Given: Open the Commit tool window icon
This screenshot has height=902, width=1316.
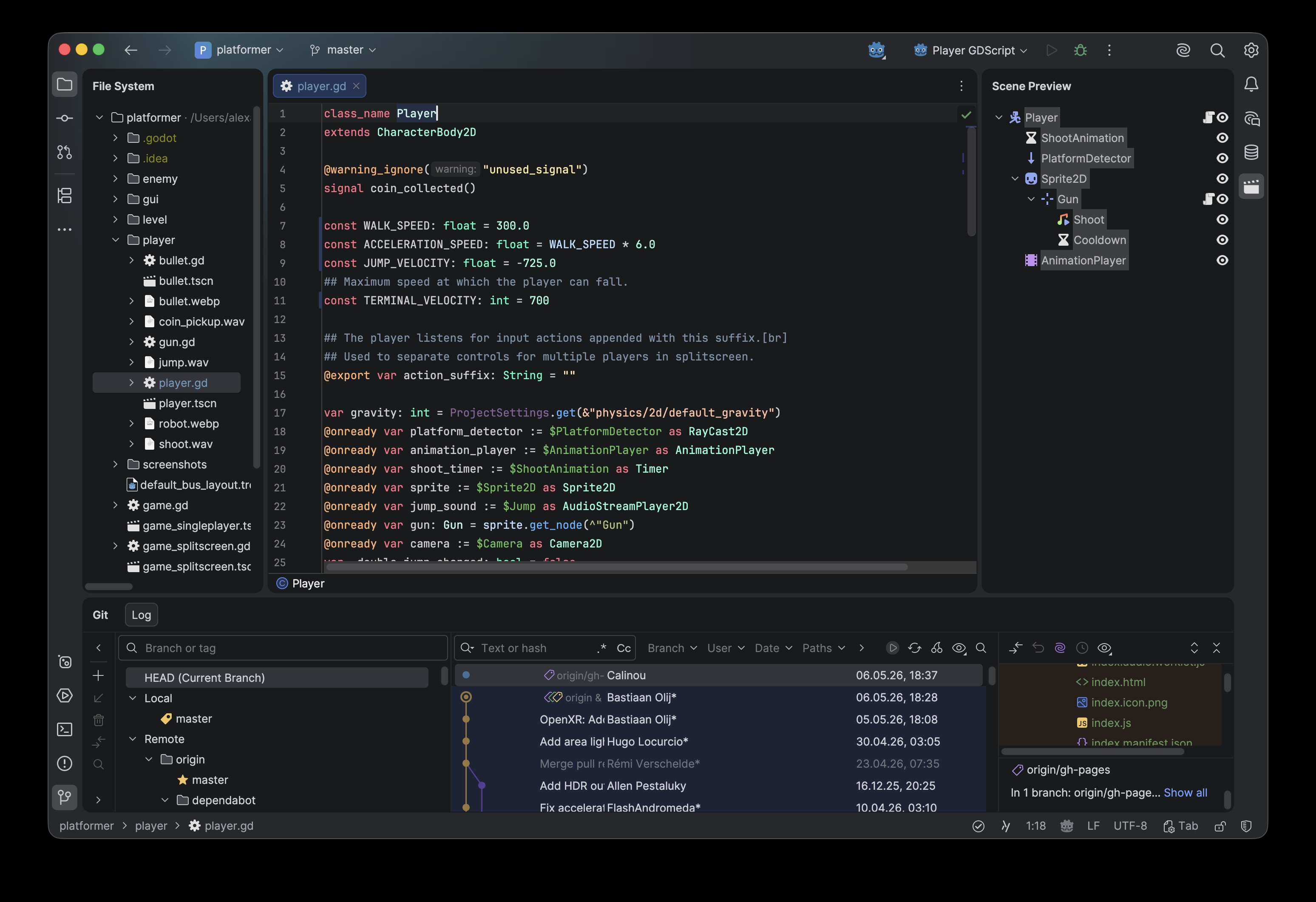Looking at the screenshot, I should 65,118.
